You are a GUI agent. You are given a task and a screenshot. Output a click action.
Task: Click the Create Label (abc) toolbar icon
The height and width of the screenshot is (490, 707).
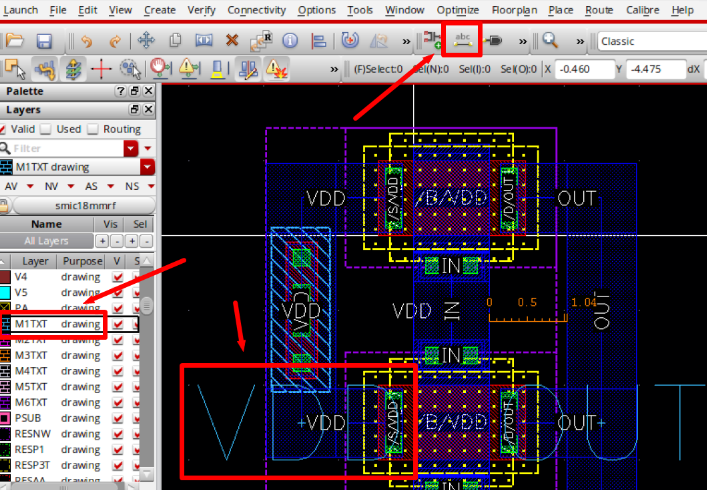tap(463, 40)
